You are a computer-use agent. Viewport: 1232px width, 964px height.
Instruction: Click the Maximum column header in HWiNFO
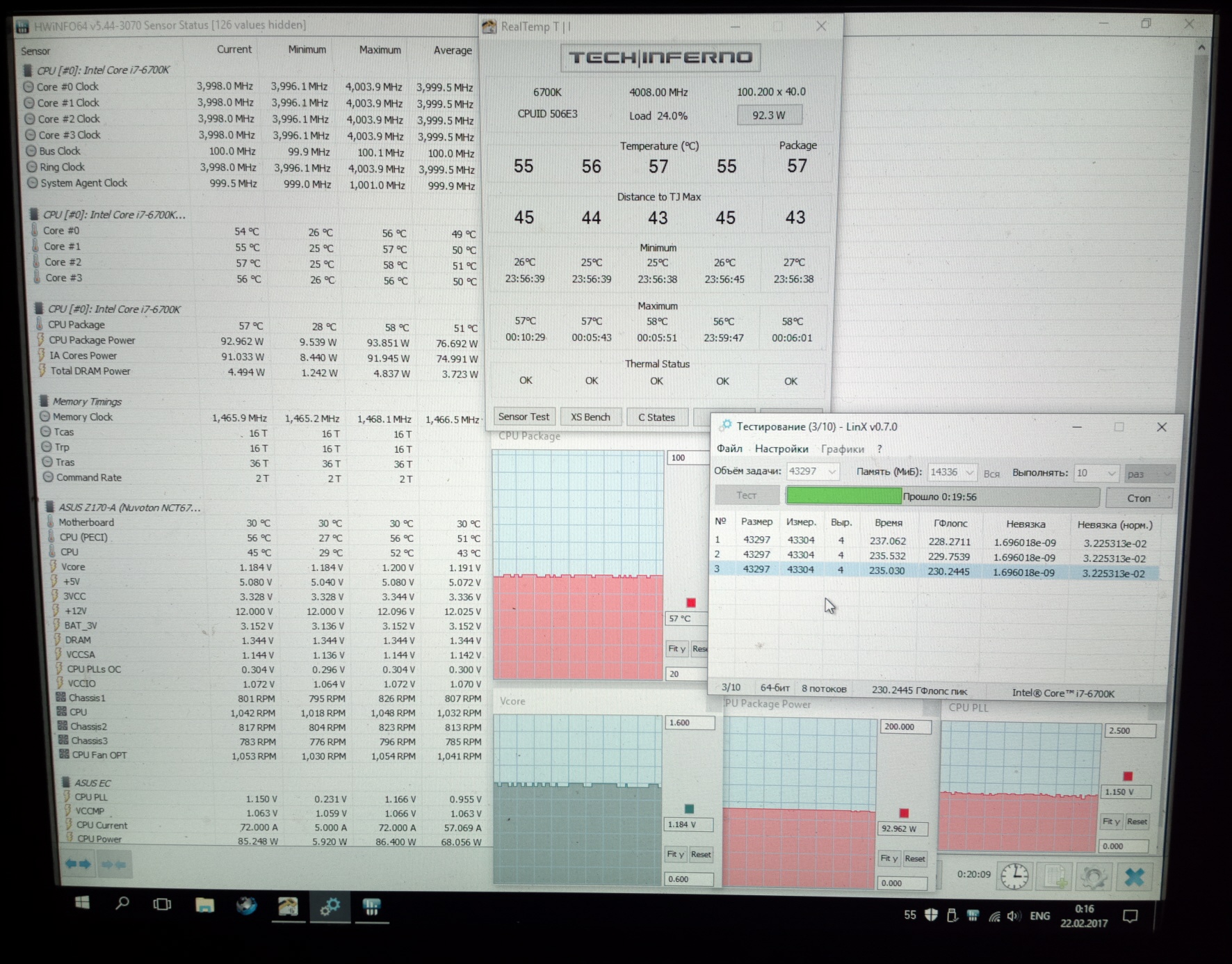click(380, 50)
